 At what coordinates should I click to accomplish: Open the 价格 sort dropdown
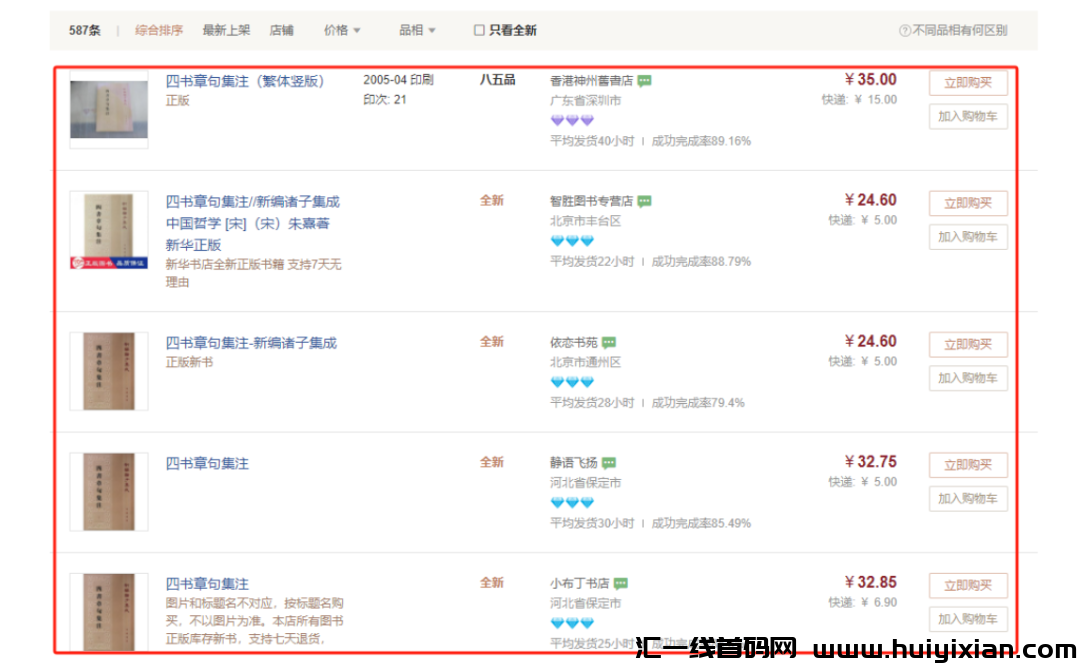point(342,30)
